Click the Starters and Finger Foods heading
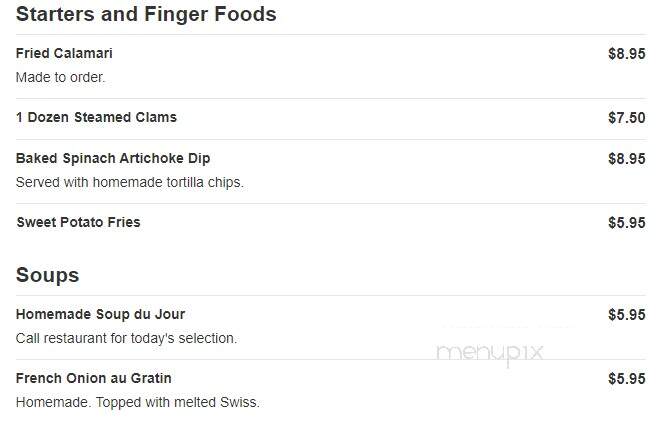 [x=146, y=14]
